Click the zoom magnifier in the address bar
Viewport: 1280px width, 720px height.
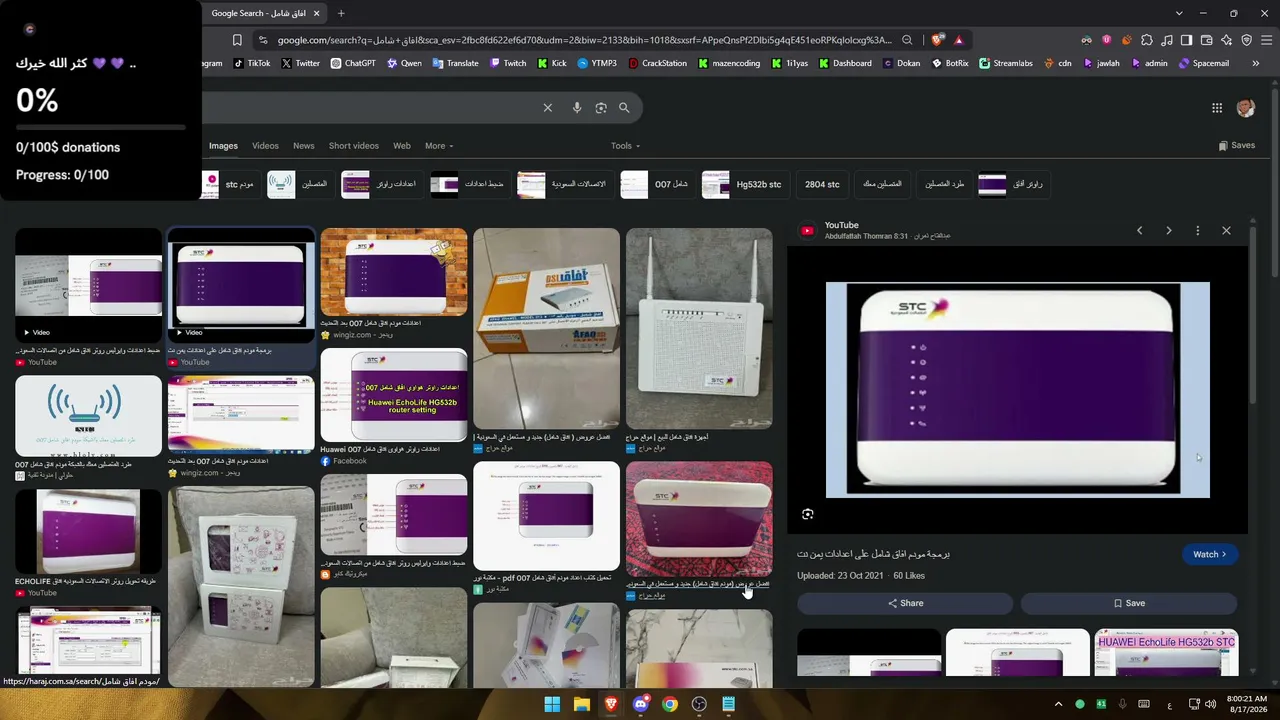coord(907,40)
